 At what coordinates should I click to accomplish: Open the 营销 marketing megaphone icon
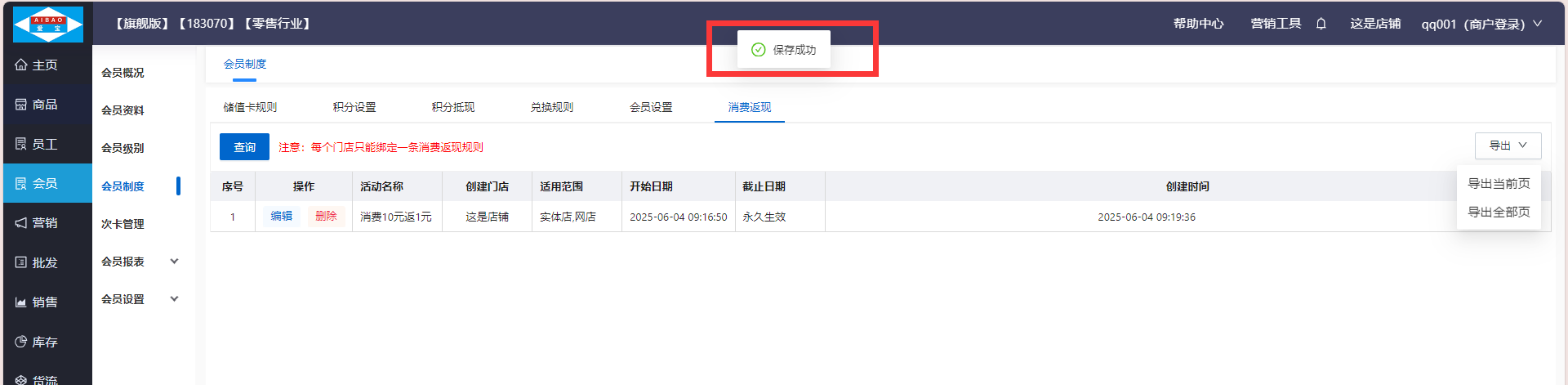[x=21, y=222]
